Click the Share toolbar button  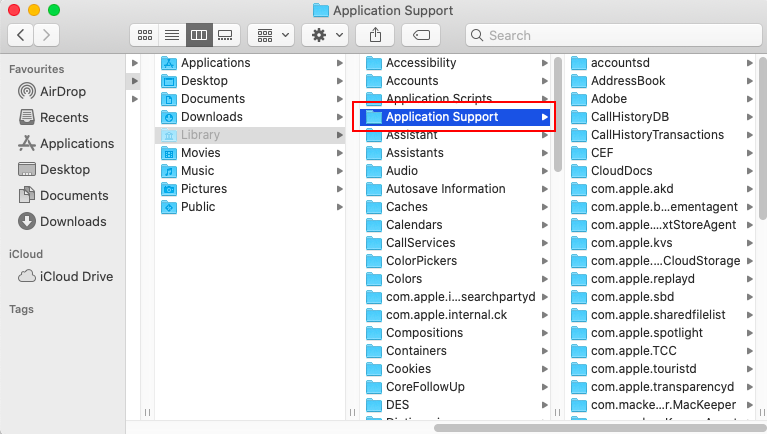click(x=375, y=35)
